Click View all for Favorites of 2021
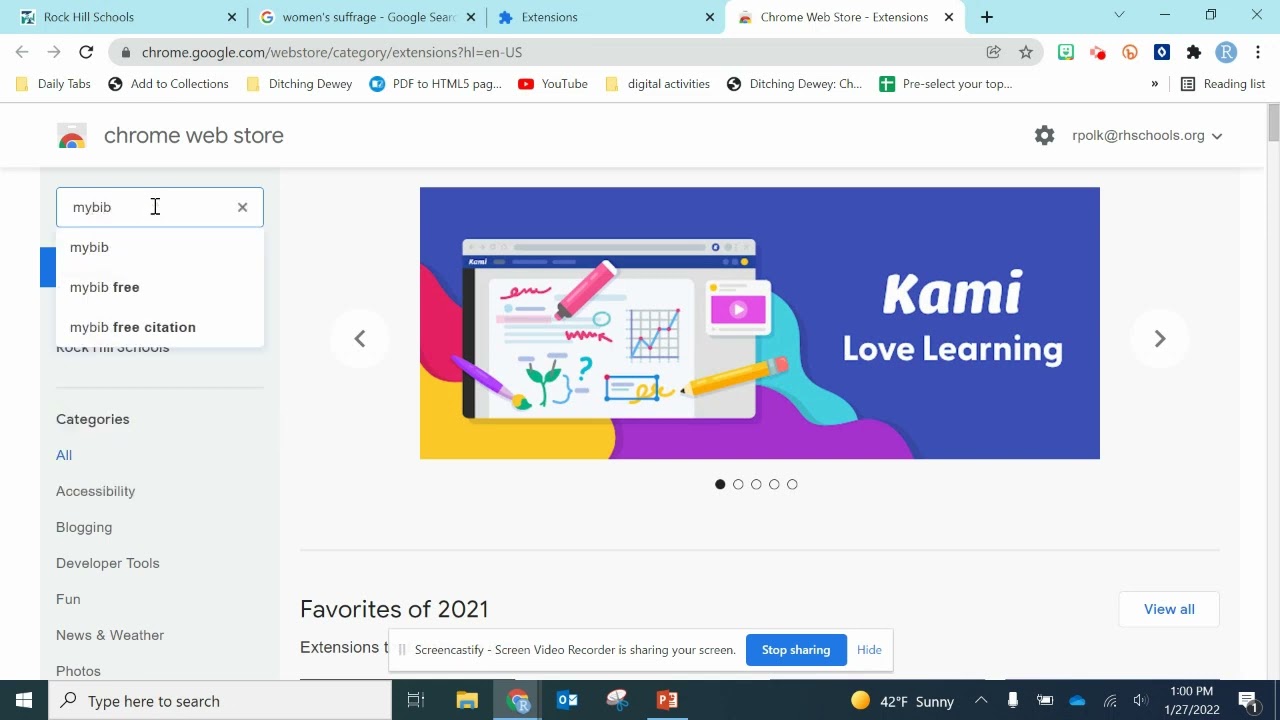Screen dimensions: 1280x720 pyautogui.click(x=1169, y=609)
